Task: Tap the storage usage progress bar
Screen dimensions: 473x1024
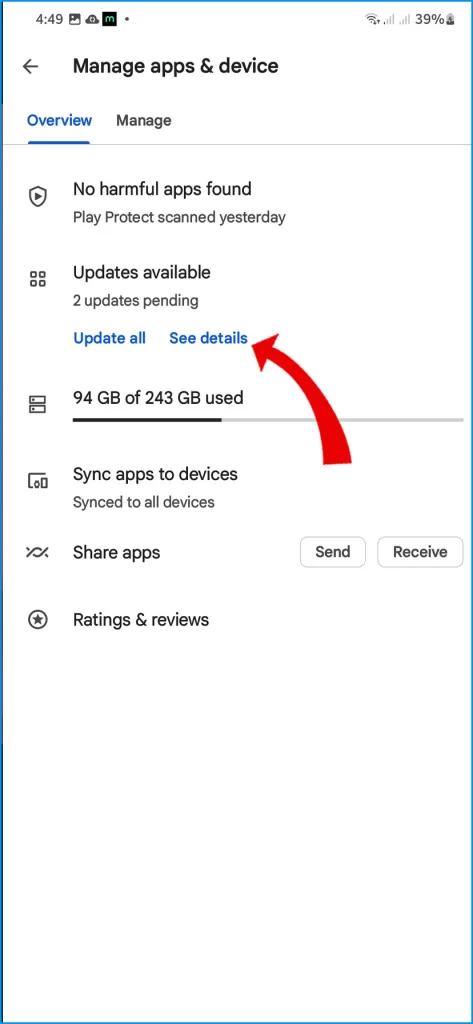Action: tap(268, 420)
